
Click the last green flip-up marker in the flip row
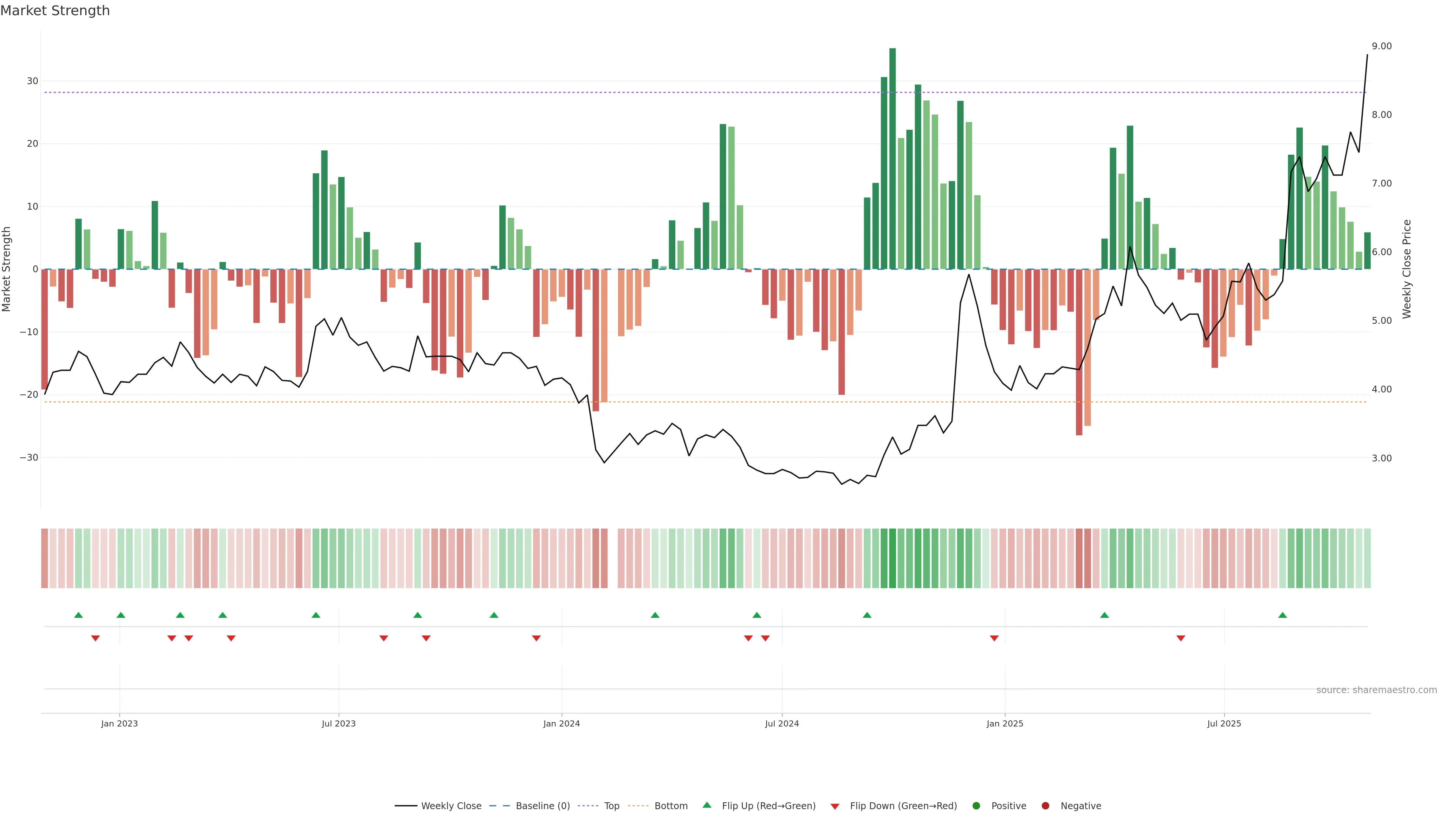(1282, 615)
